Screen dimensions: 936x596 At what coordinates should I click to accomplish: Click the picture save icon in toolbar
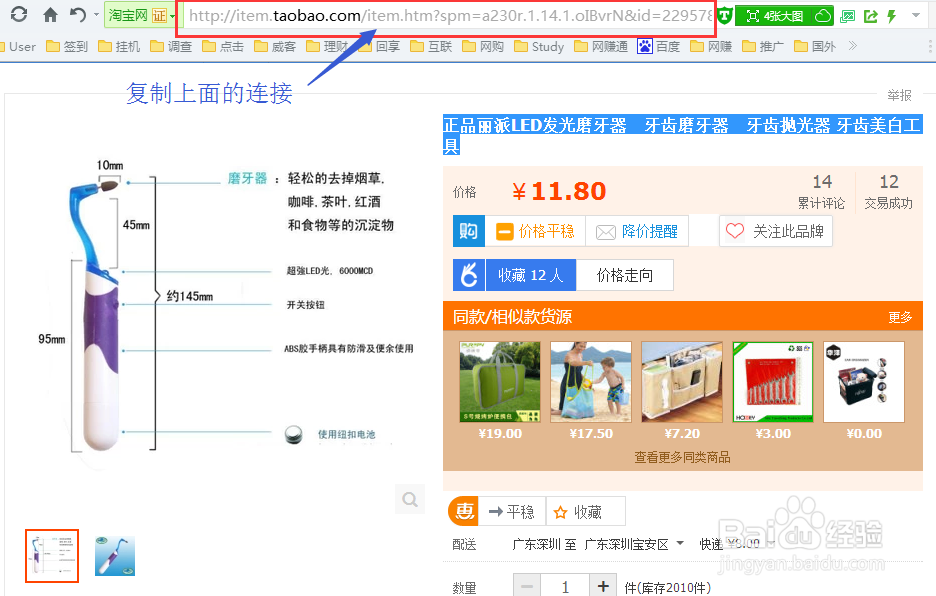(848, 16)
